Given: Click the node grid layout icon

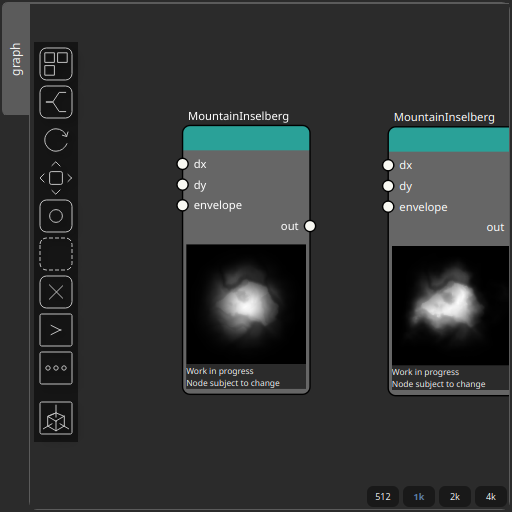Looking at the screenshot, I should tap(56, 64).
